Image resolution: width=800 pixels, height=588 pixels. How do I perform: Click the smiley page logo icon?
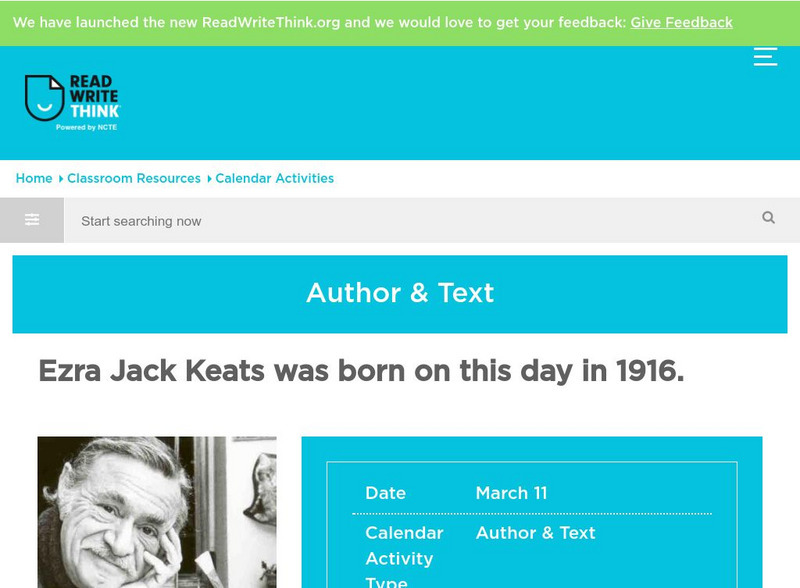[x=44, y=98]
